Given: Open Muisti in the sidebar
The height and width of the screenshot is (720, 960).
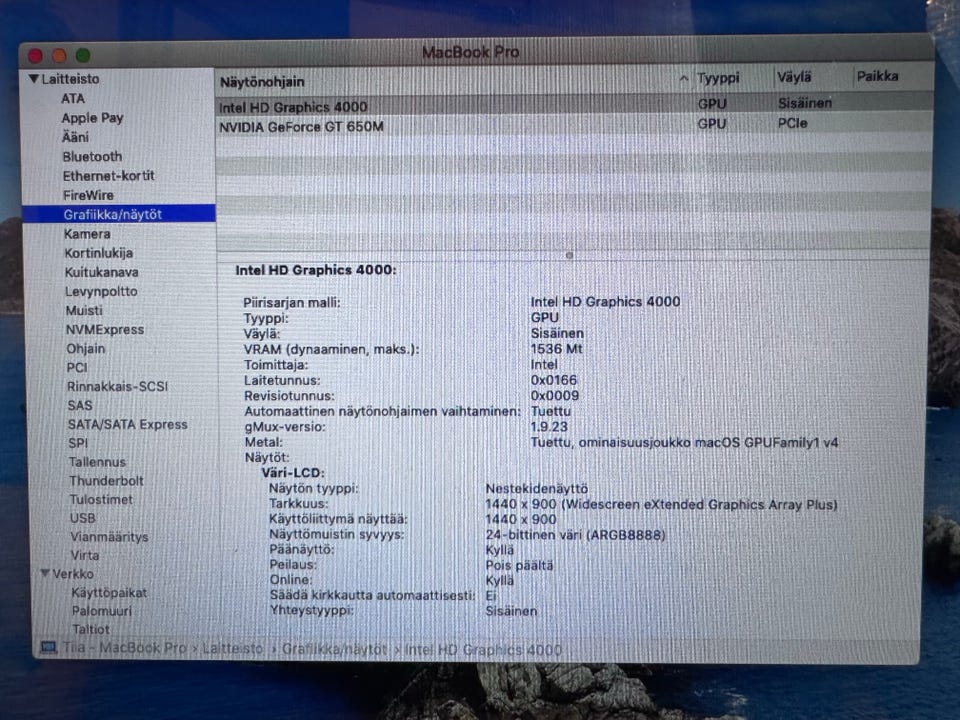Looking at the screenshot, I should (84, 310).
